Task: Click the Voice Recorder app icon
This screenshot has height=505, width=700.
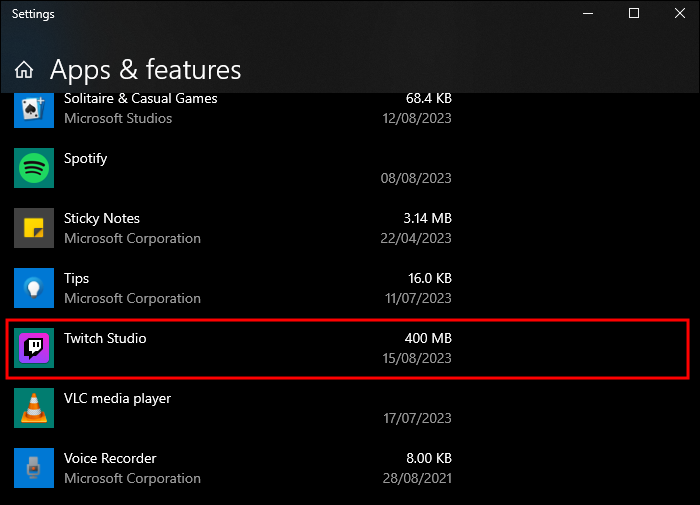Action: click(x=34, y=468)
